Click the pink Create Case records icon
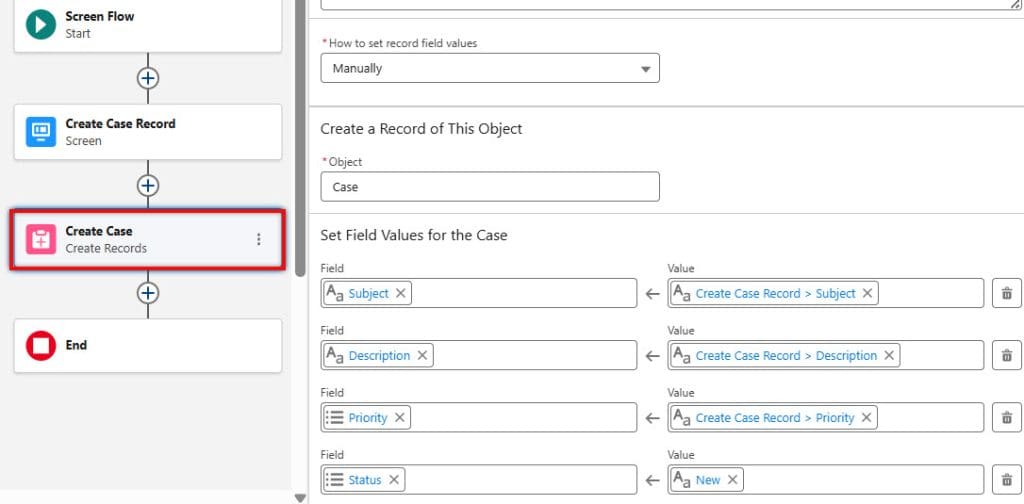 coord(40,240)
